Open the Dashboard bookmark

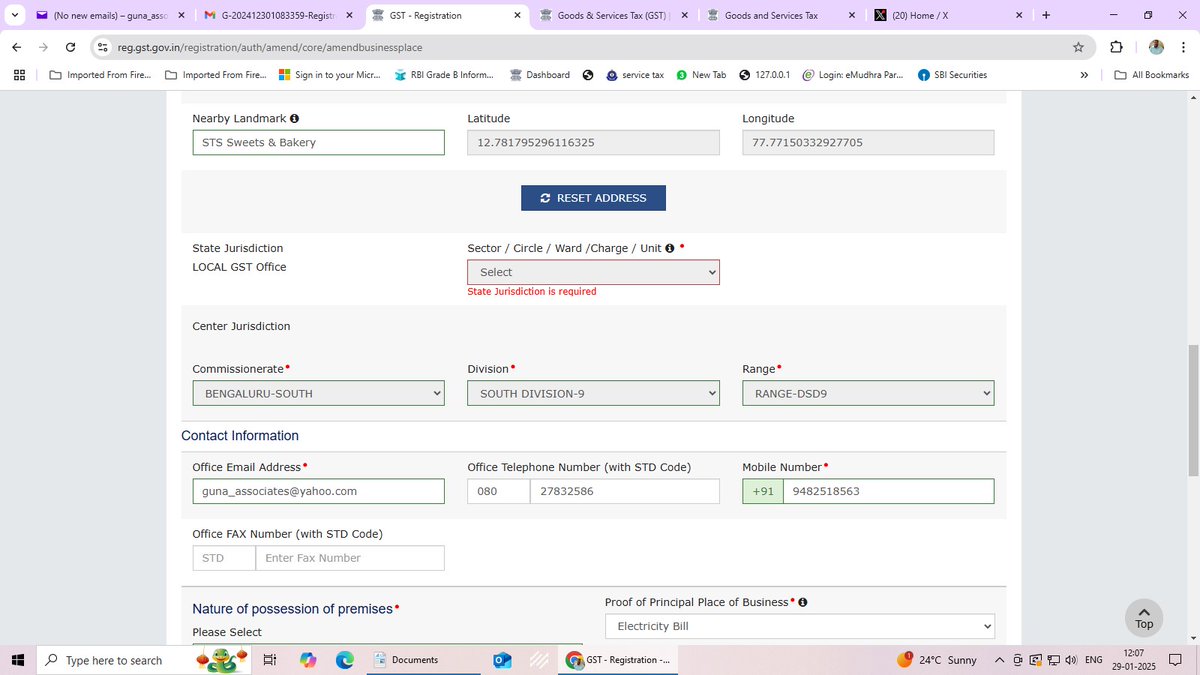tap(540, 75)
